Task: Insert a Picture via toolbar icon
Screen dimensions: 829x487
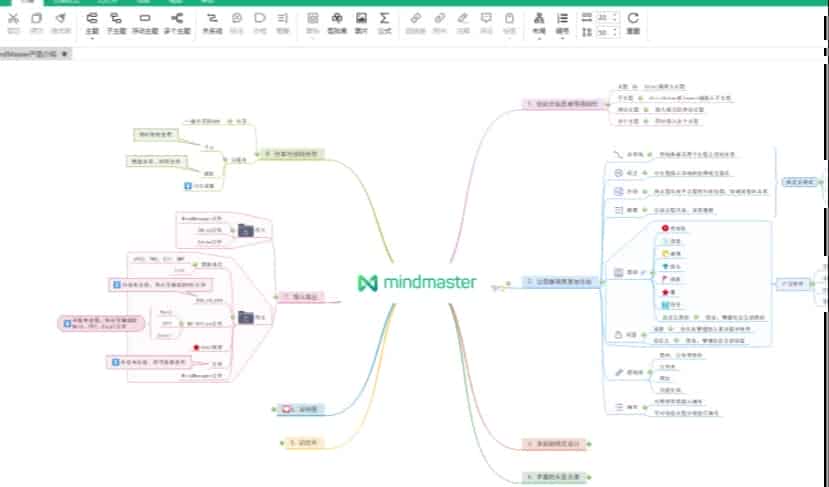Action: pyautogui.click(x=361, y=19)
